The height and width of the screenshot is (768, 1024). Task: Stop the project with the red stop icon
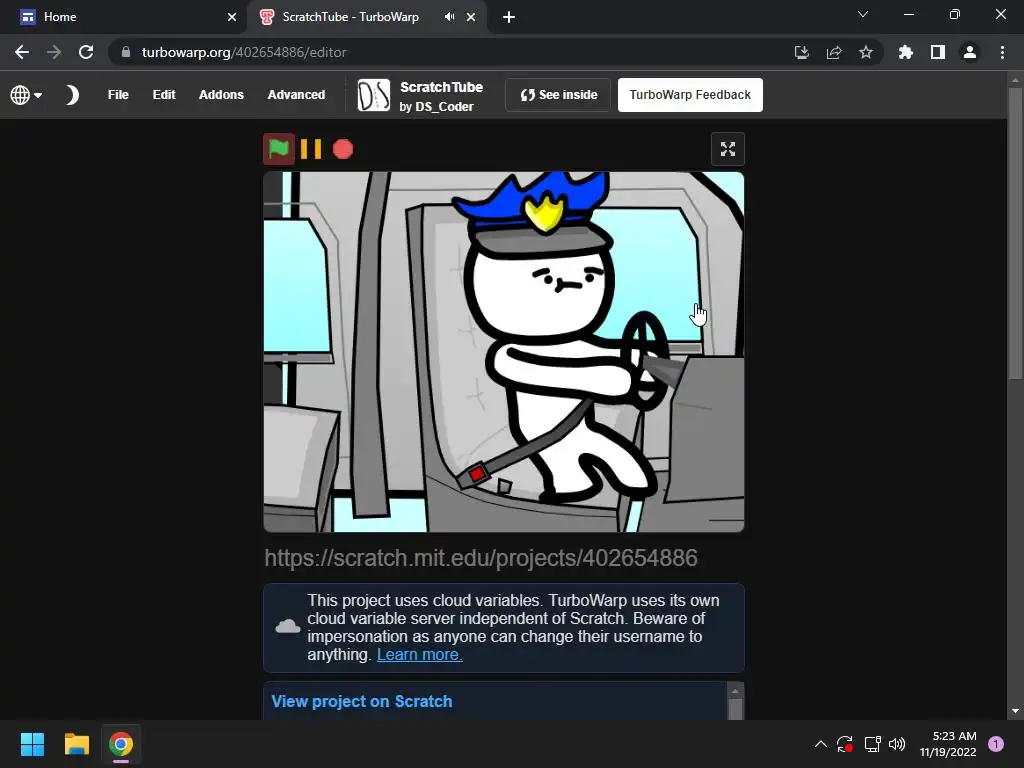[x=343, y=149]
